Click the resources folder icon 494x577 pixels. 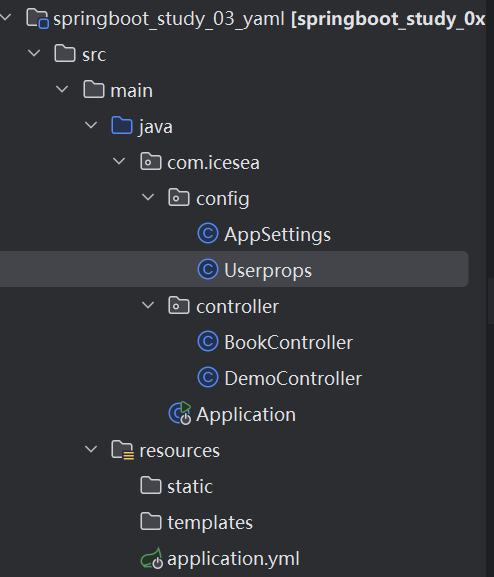[x=122, y=450]
